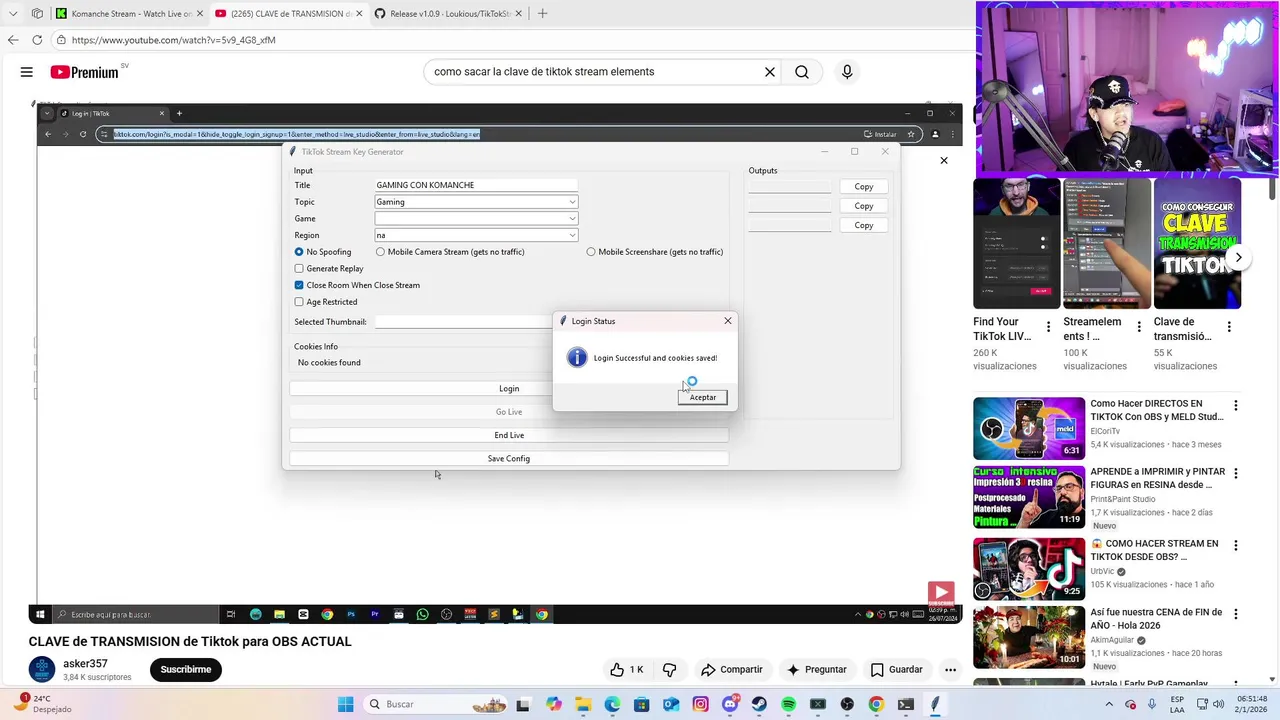The width and height of the screenshot is (1280, 720).
Task: Open COMO HACER STREAM TikTok thumbnail
Action: [x=1029, y=569]
